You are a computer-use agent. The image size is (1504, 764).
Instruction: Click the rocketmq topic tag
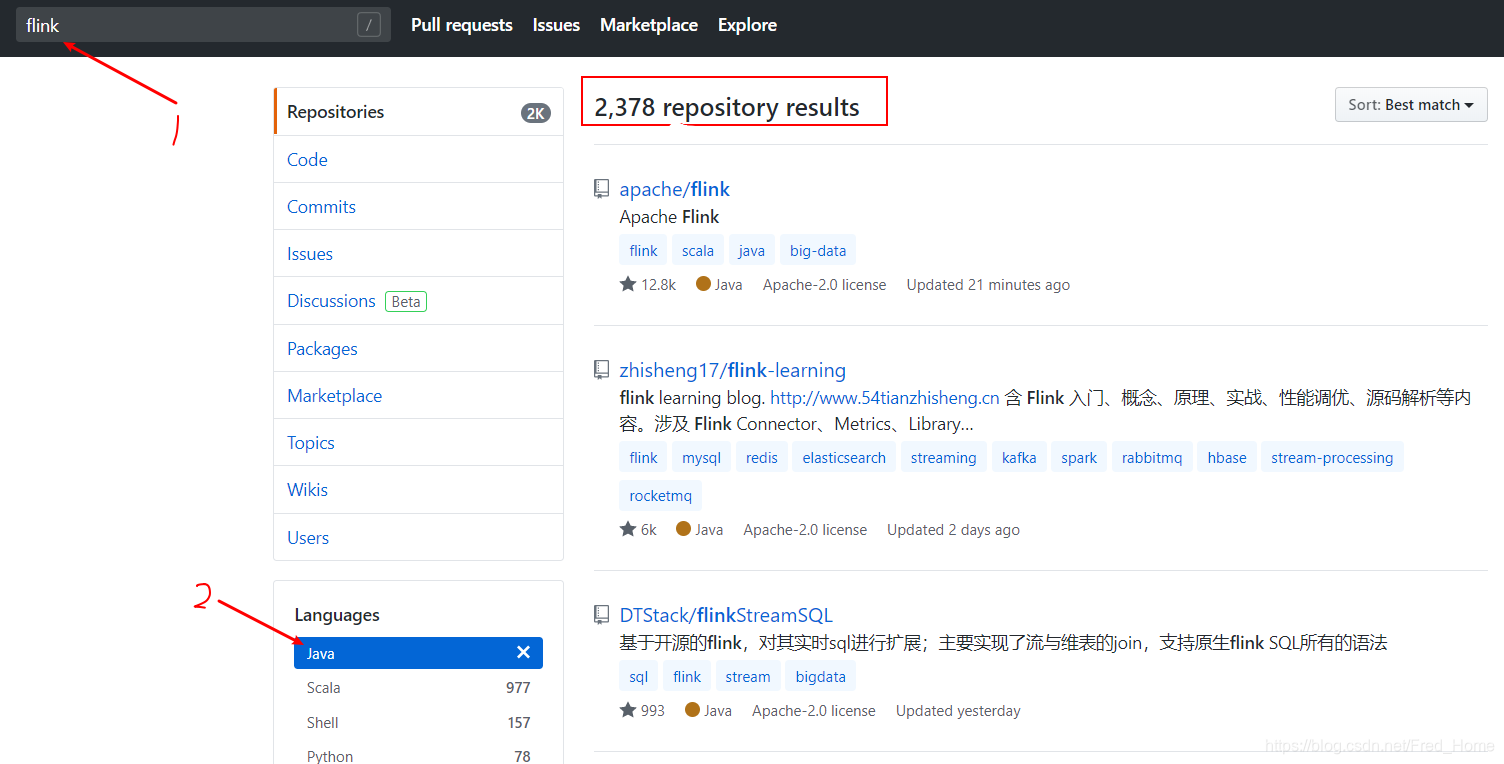pos(661,495)
